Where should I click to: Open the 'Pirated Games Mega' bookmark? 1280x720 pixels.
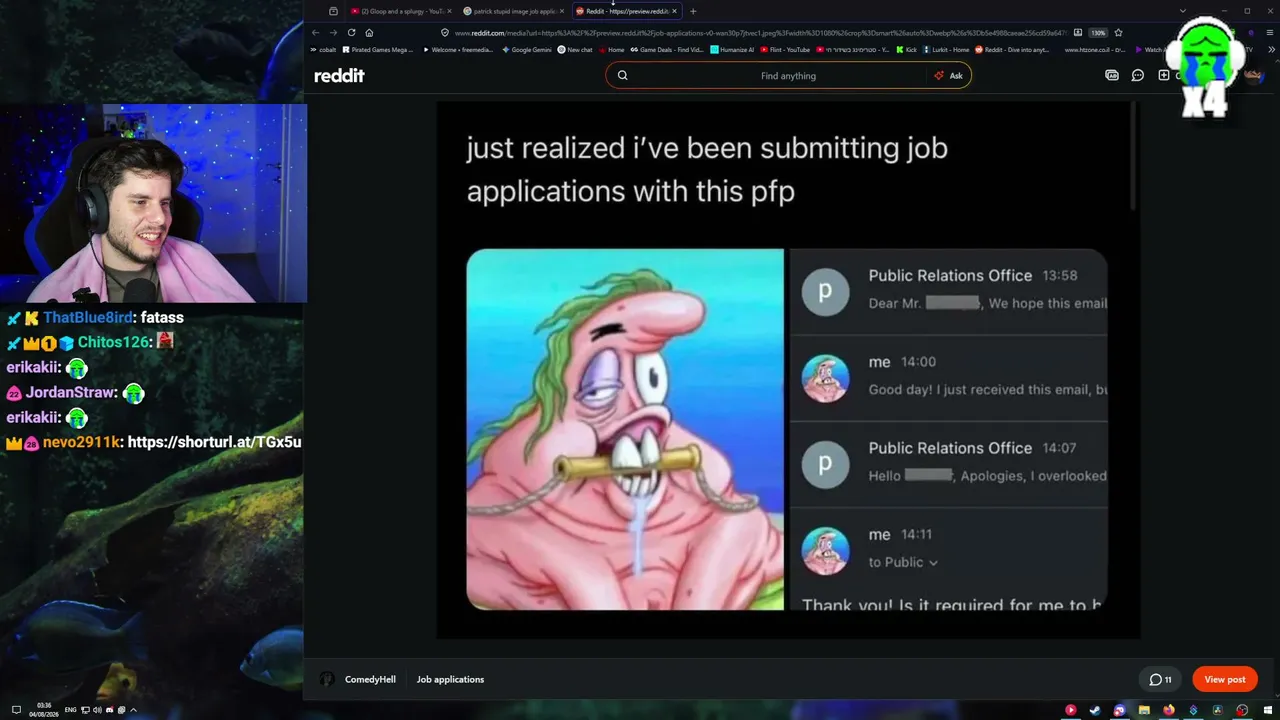coord(377,50)
